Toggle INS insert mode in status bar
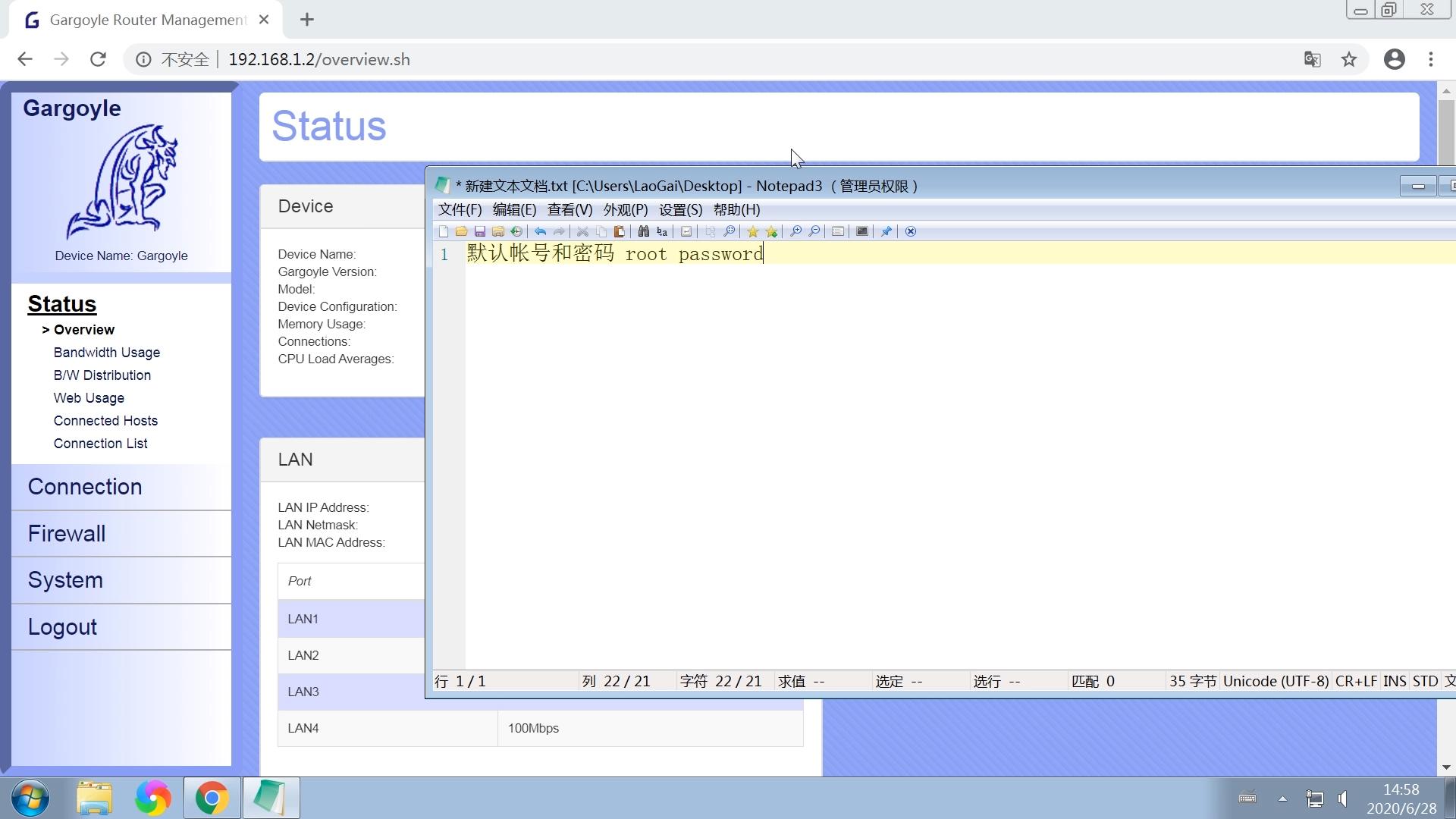Viewport: 1456px width, 819px height. pyautogui.click(x=1394, y=681)
